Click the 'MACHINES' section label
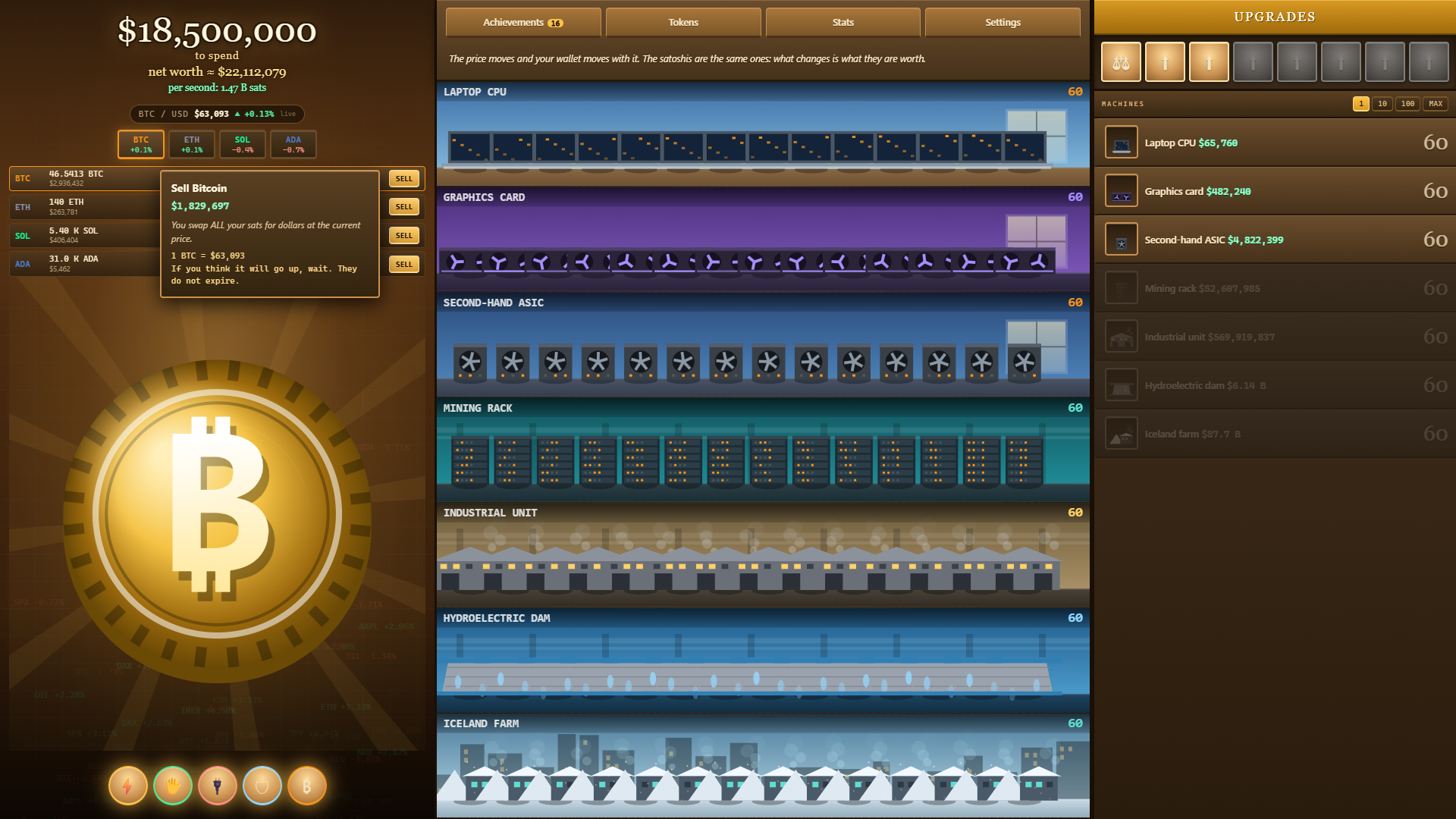 pyautogui.click(x=1123, y=104)
